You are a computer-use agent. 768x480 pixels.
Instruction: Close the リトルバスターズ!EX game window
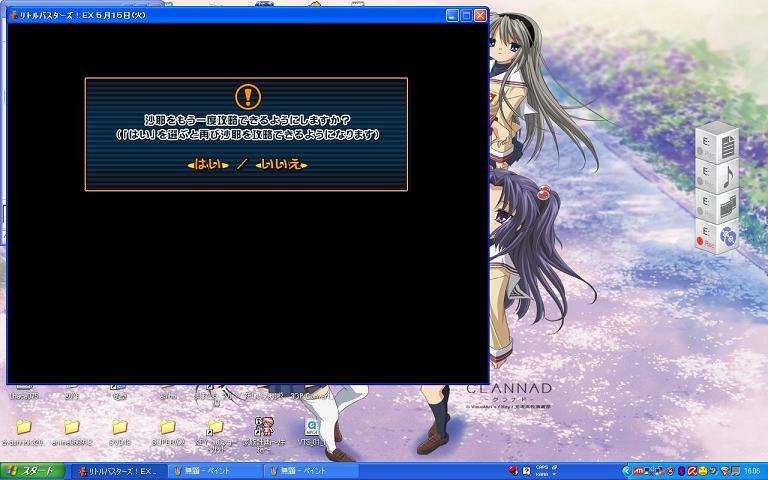point(480,15)
